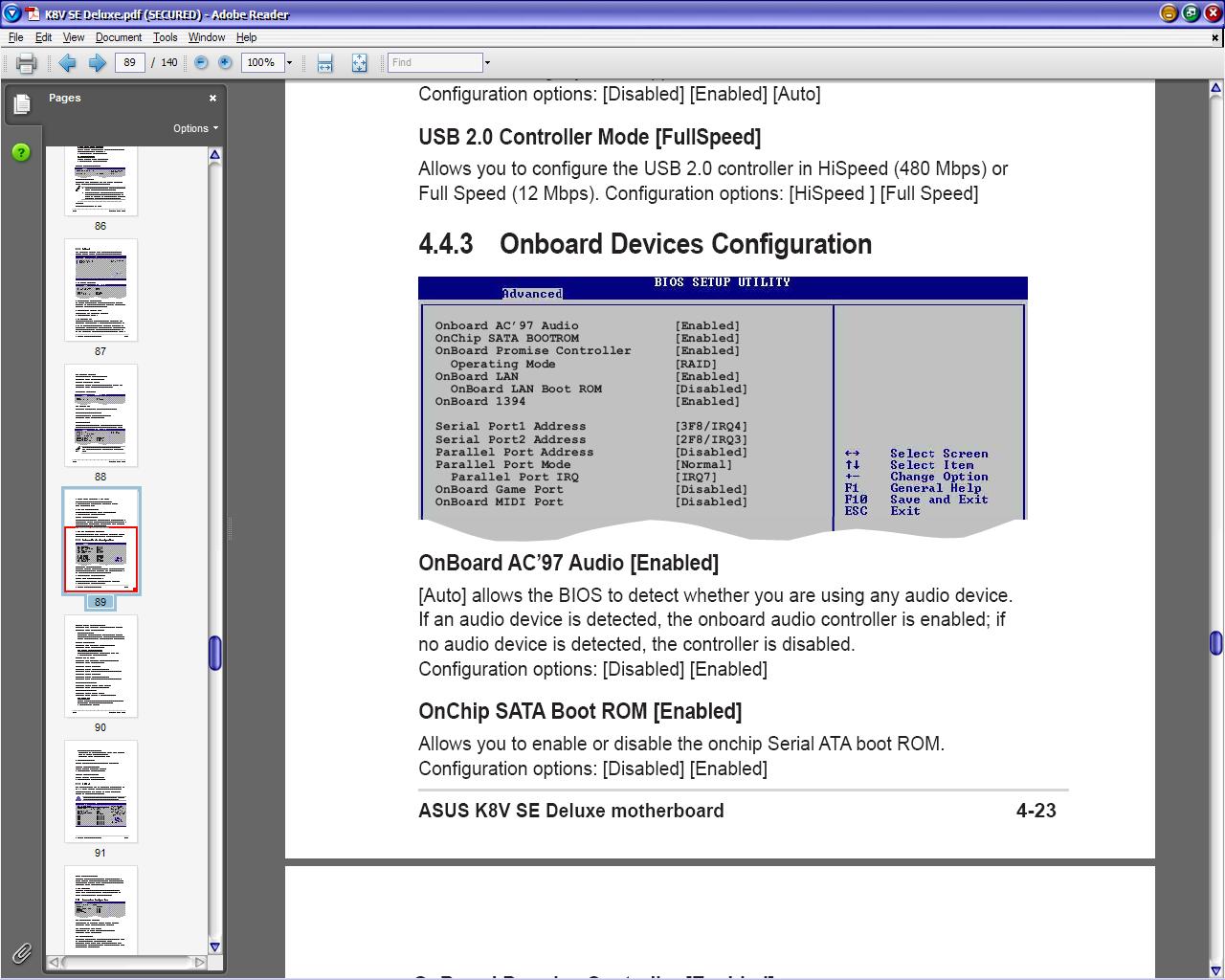Open the Pages panel icon in sidebar
The image size is (1225, 980).
(x=22, y=103)
